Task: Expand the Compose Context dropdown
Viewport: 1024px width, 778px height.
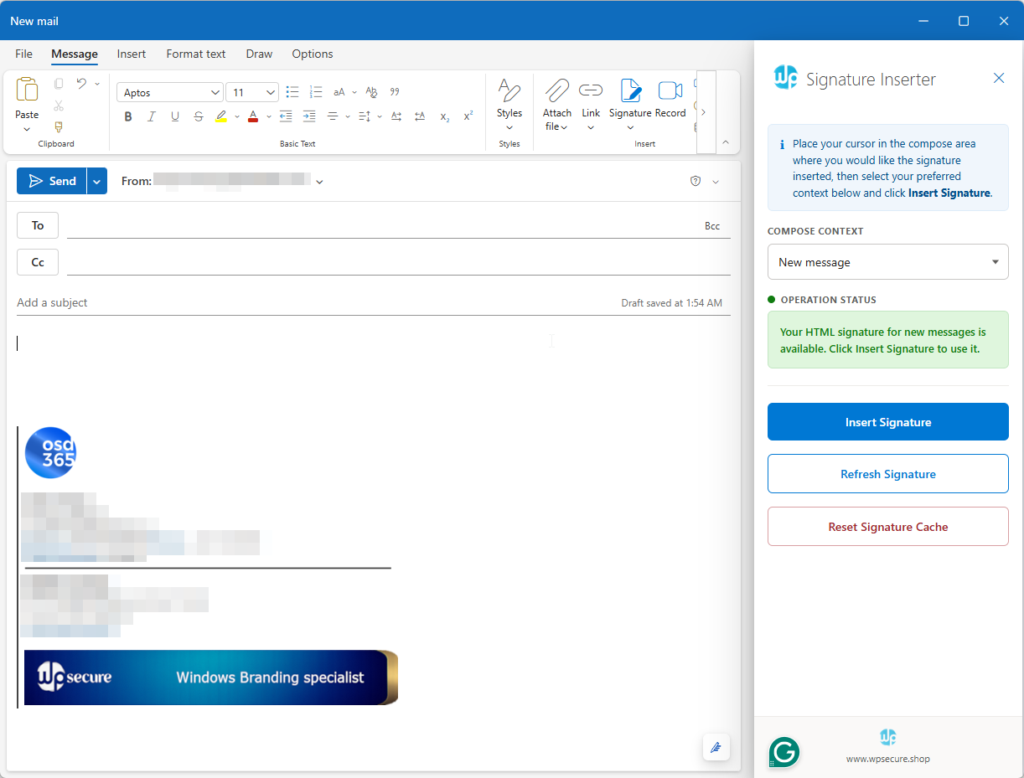Action: tap(887, 262)
